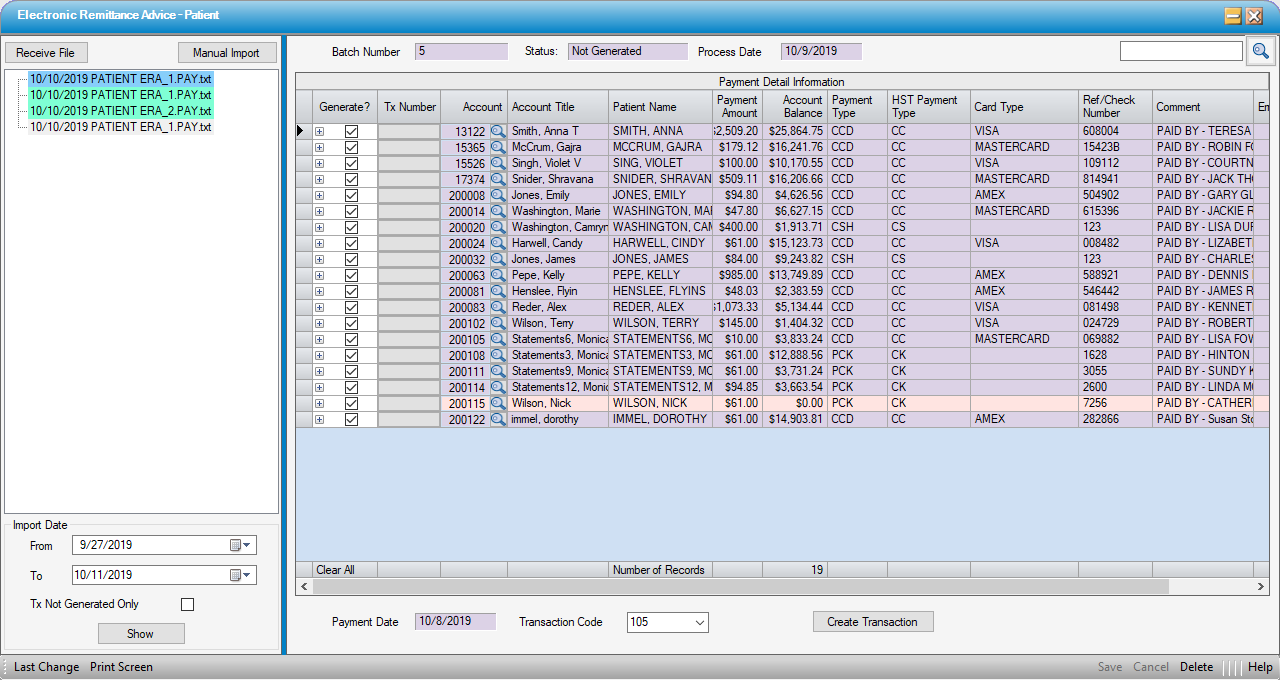Click lookup icon beside account 200122
The width and height of the screenshot is (1280, 680).
pos(497,419)
